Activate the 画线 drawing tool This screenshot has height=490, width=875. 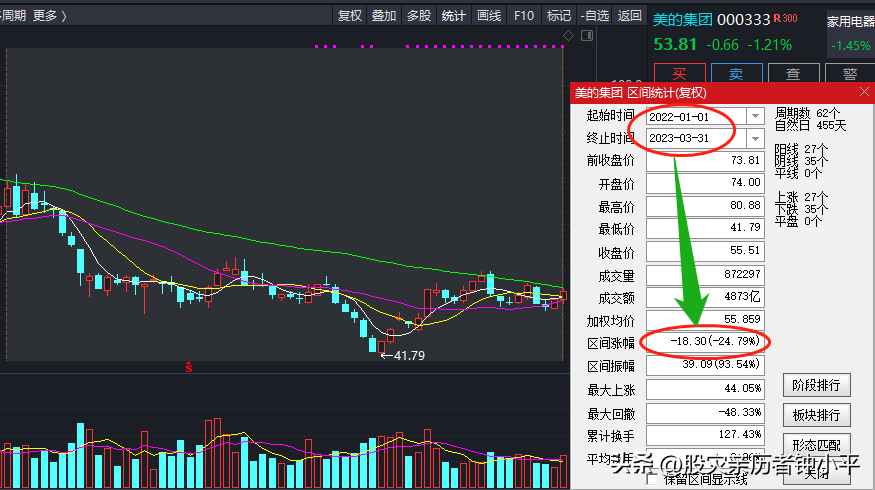488,16
